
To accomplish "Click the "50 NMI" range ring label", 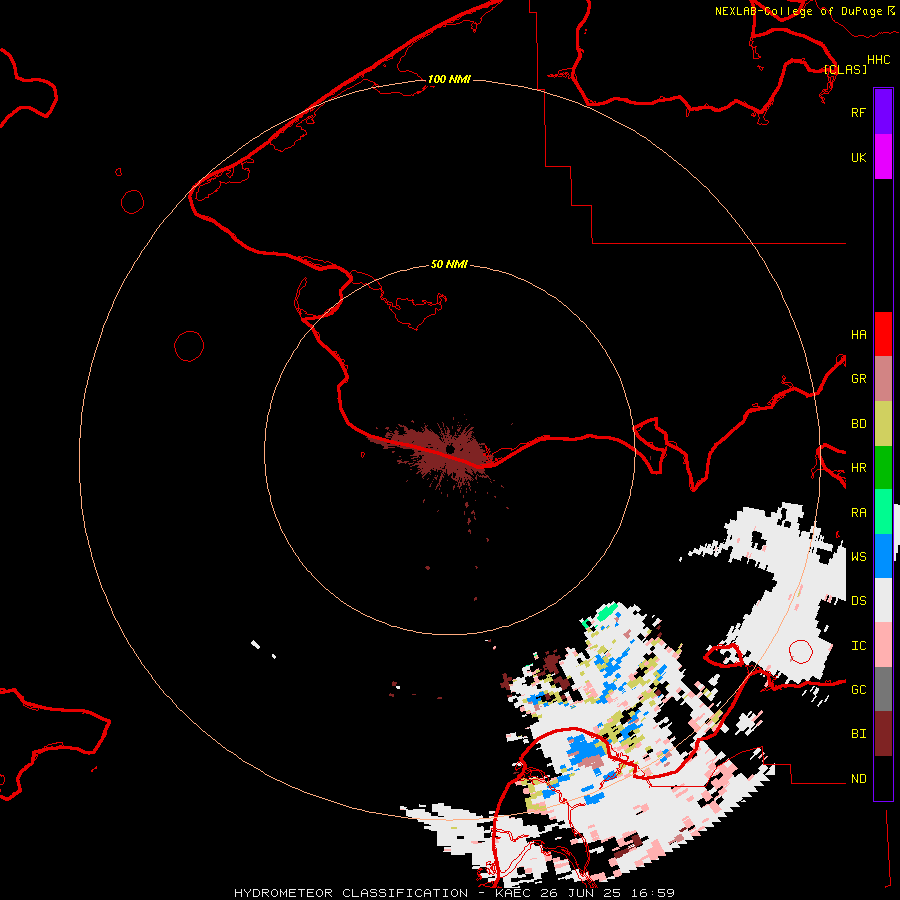I will 449,264.
